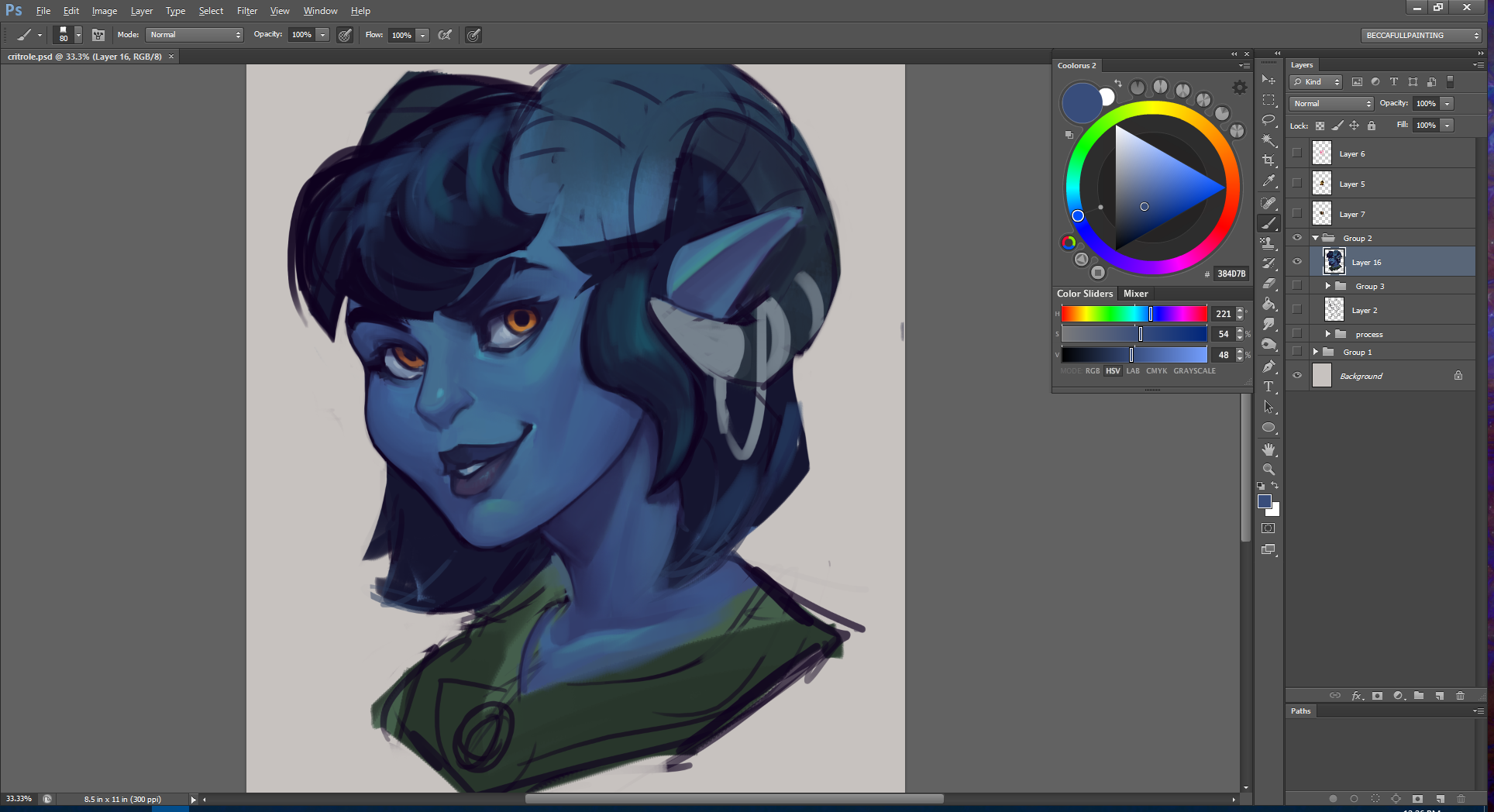Open the Filter menu
This screenshot has width=1494, height=812.
[247, 11]
